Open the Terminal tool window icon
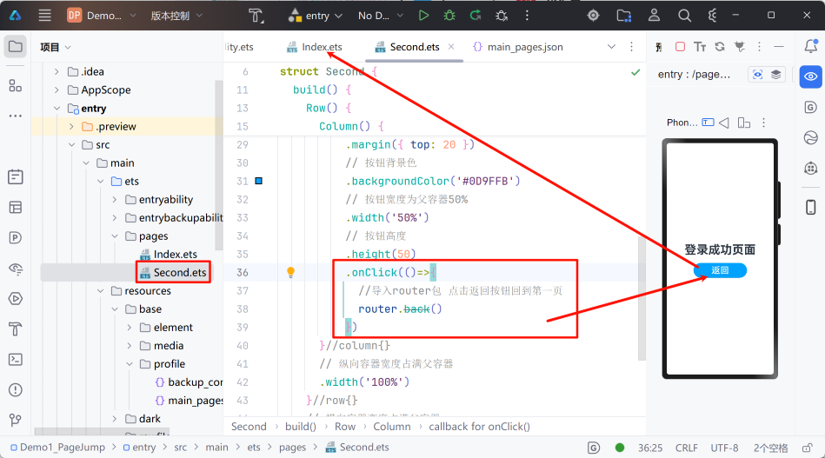 pos(16,360)
